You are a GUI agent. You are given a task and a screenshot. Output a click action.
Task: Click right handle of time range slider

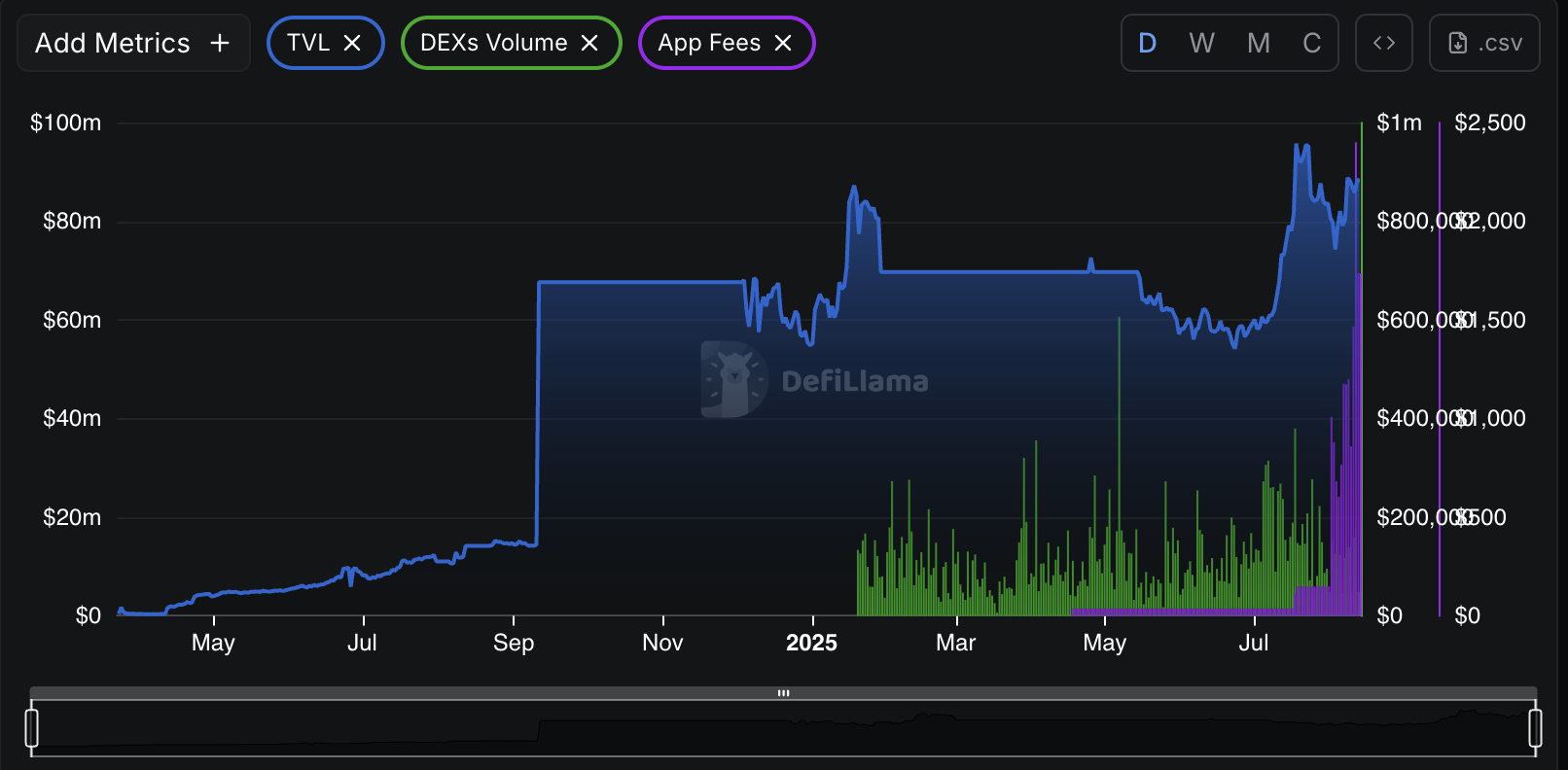click(1535, 727)
